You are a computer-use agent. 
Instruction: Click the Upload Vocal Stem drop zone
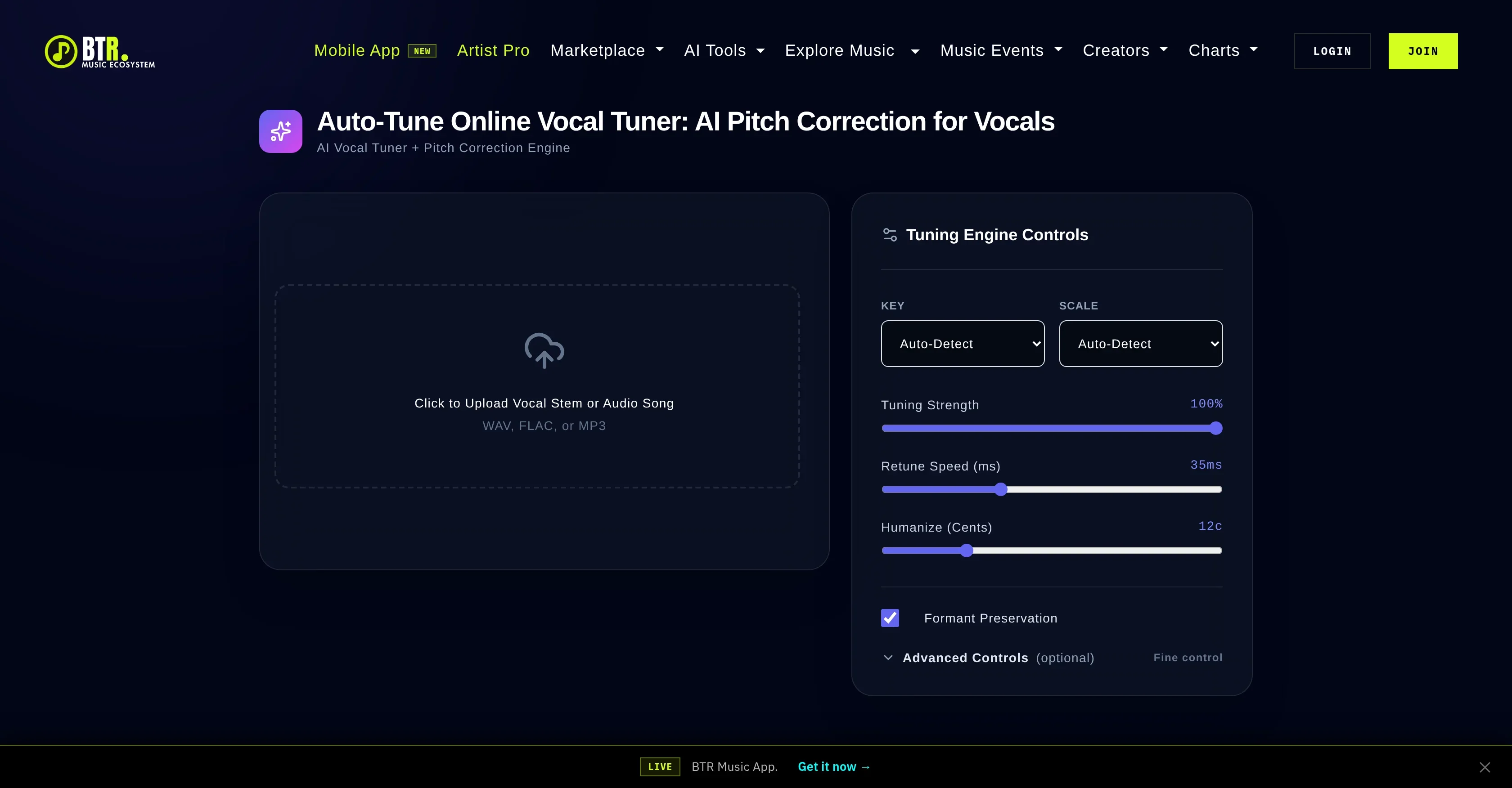tap(537, 387)
